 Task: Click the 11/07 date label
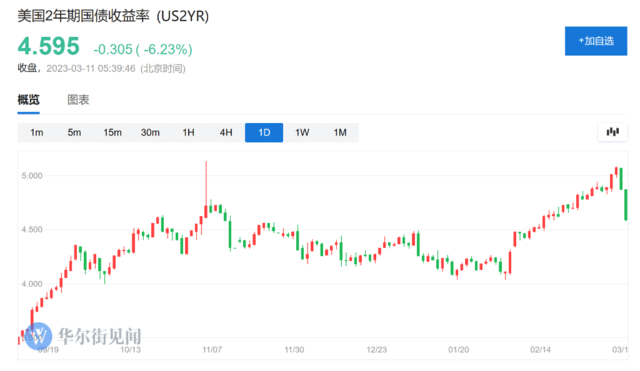point(212,350)
